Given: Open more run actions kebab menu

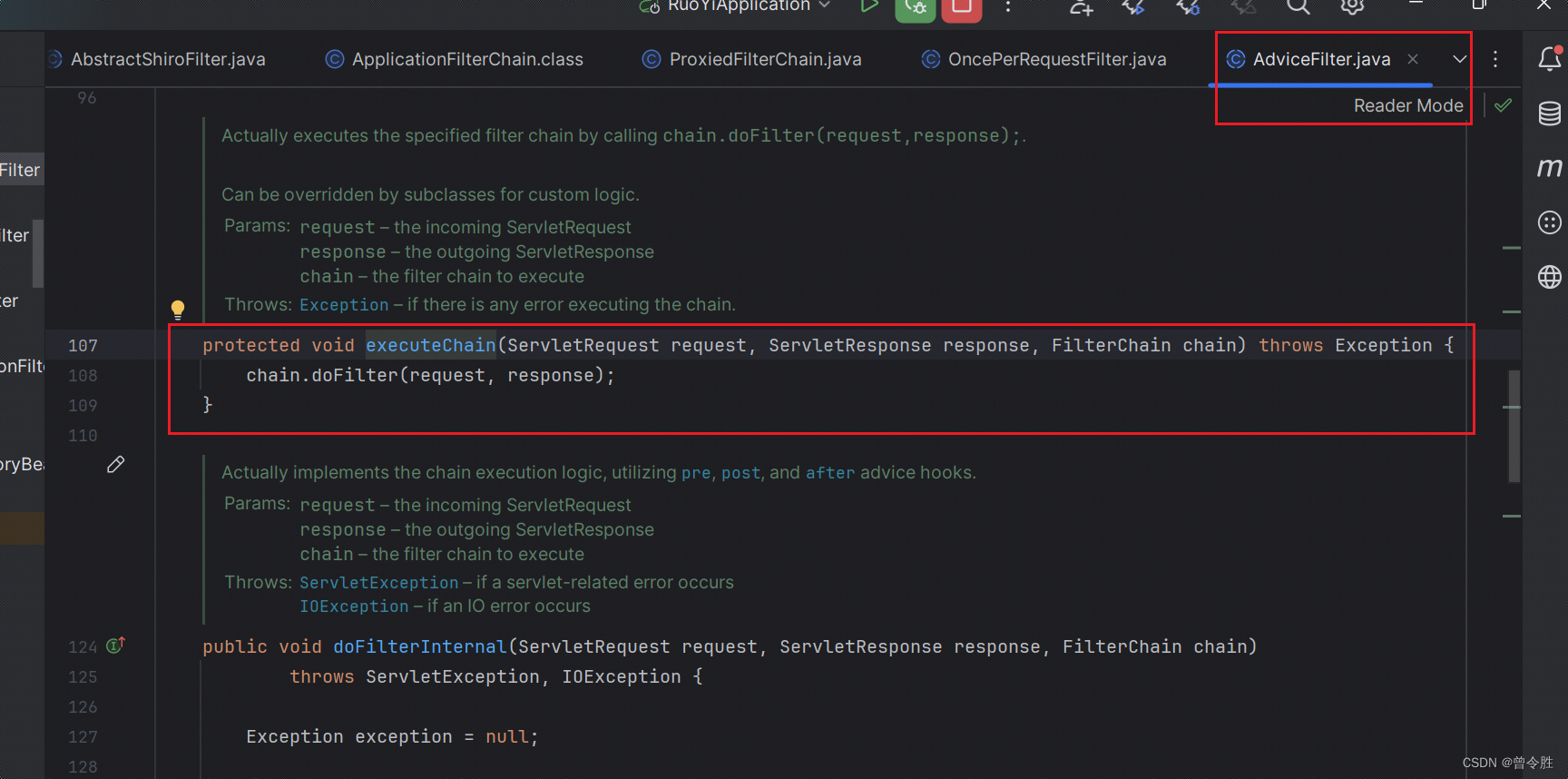Looking at the screenshot, I should click(1008, 6).
